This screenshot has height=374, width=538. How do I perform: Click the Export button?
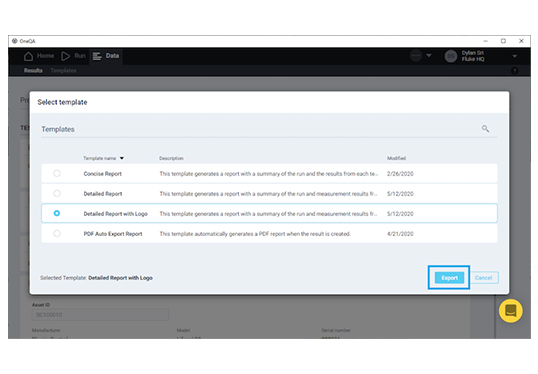coord(449,278)
